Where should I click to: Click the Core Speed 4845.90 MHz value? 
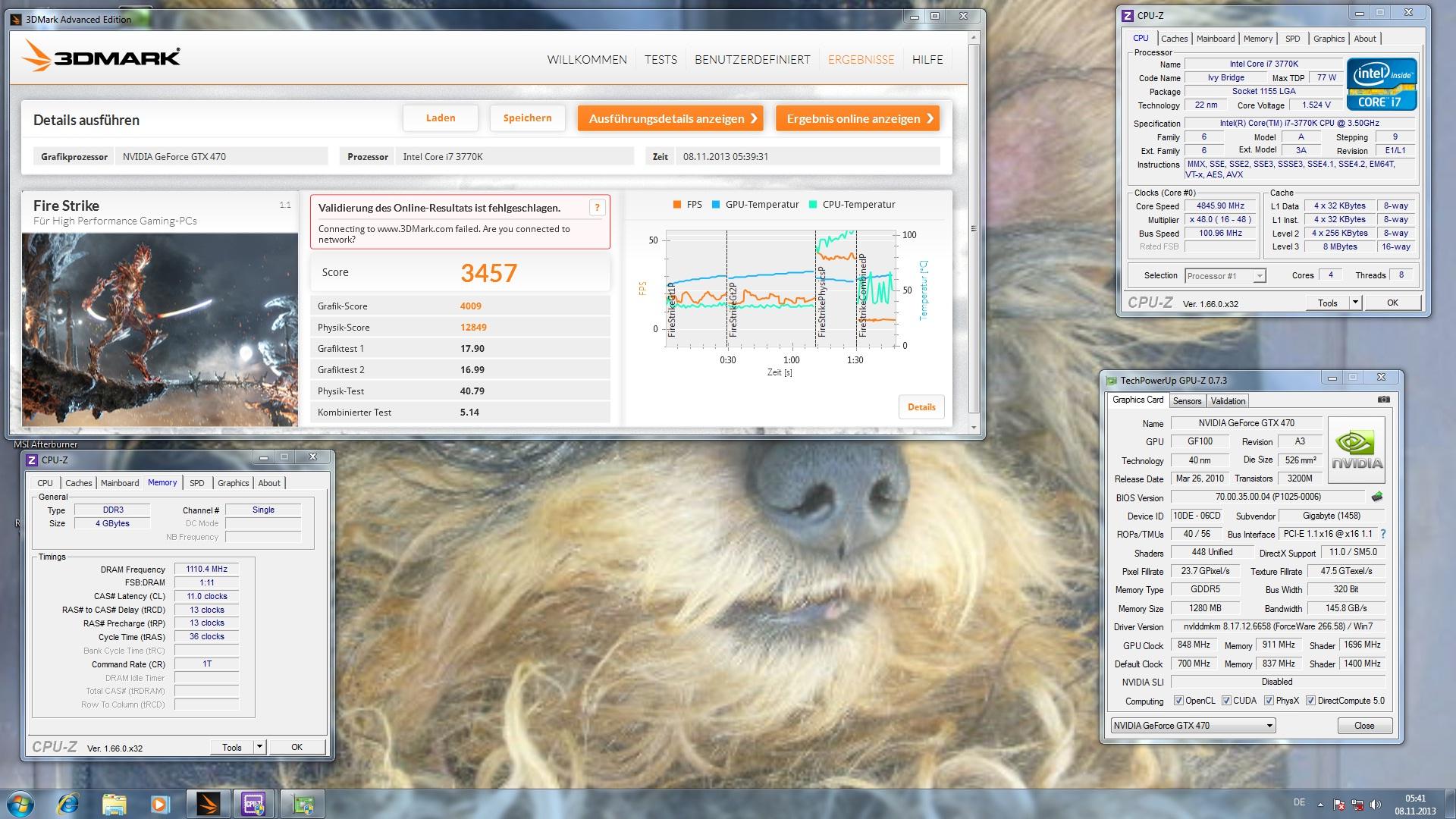1221,206
